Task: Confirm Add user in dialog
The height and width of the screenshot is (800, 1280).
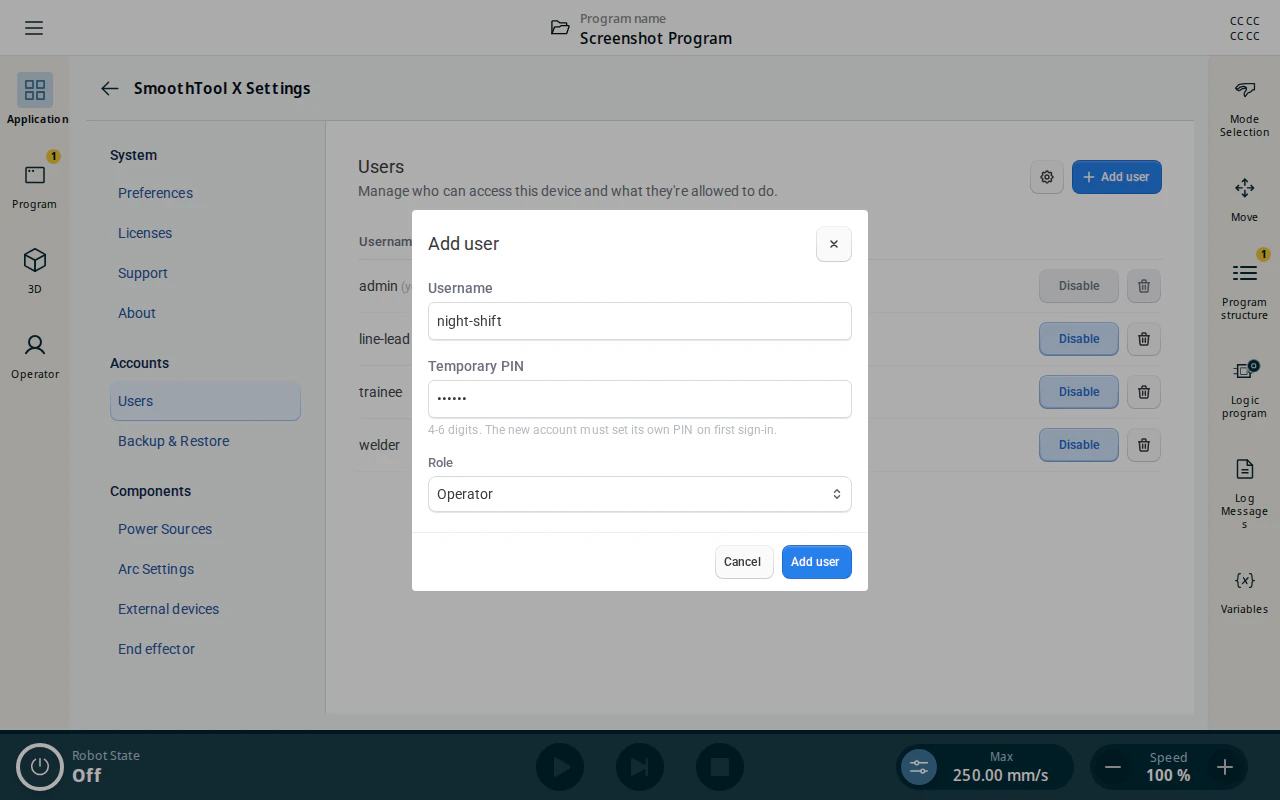Action: click(817, 562)
